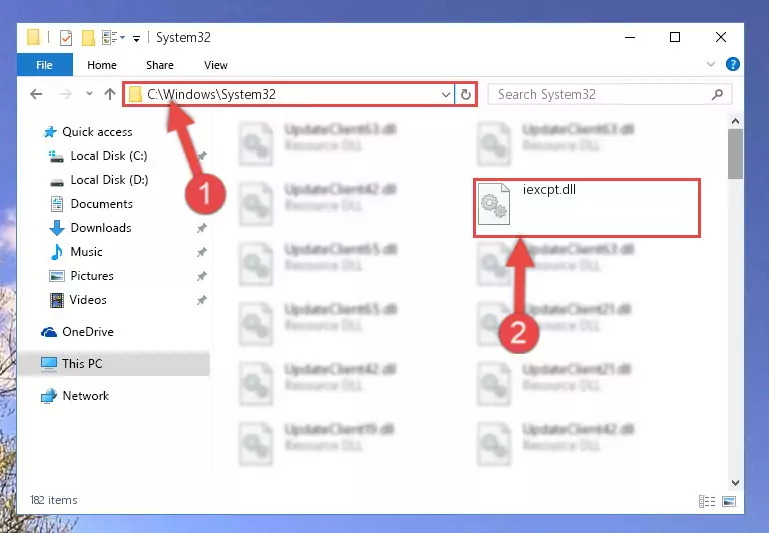Switch to the View ribbon tab

click(x=216, y=65)
